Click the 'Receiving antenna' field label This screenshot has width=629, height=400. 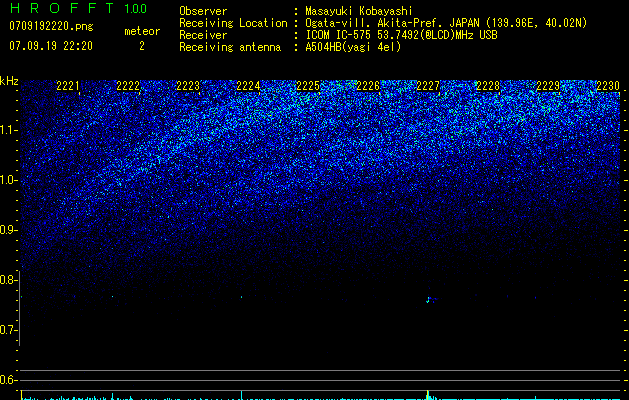click(230, 47)
